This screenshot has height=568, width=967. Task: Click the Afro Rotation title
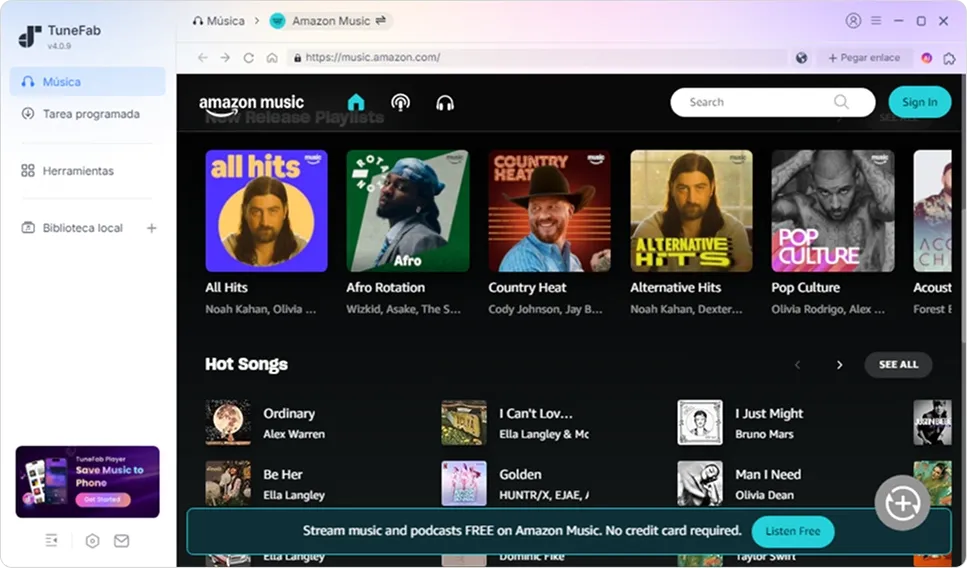coord(385,287)
